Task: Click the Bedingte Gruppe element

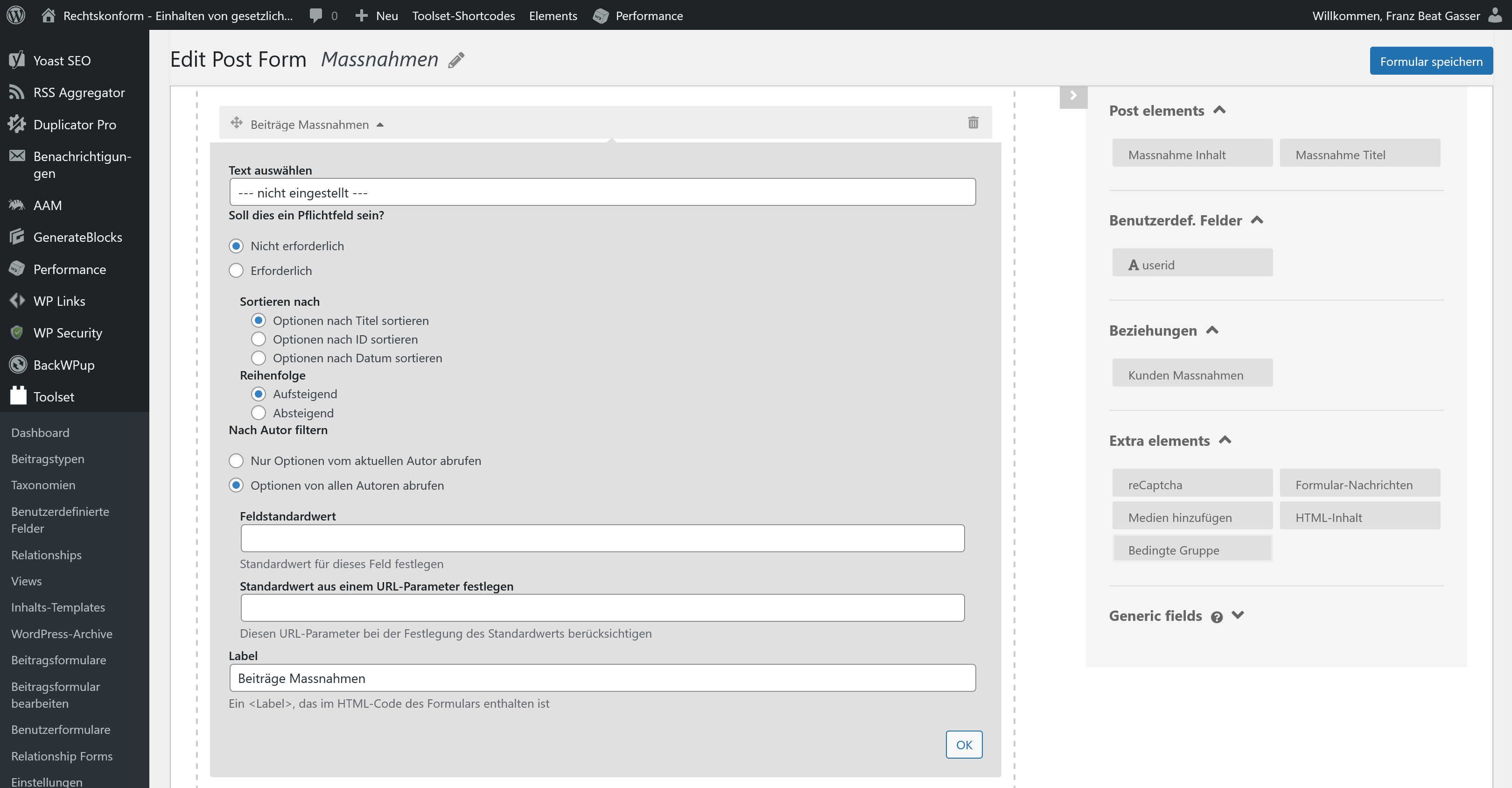Action: 1192,549
